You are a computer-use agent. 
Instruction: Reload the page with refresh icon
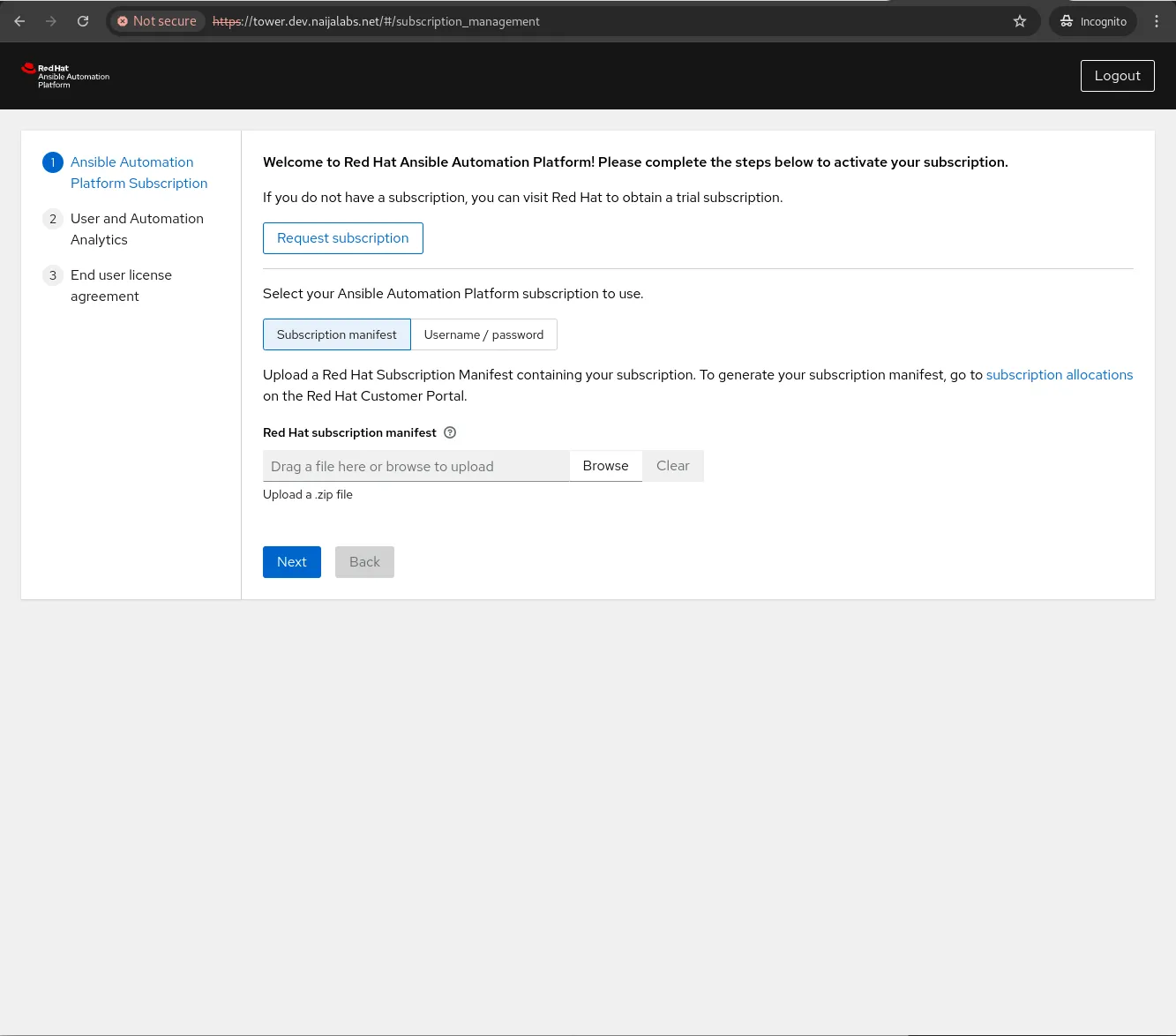tap(83, 21)
